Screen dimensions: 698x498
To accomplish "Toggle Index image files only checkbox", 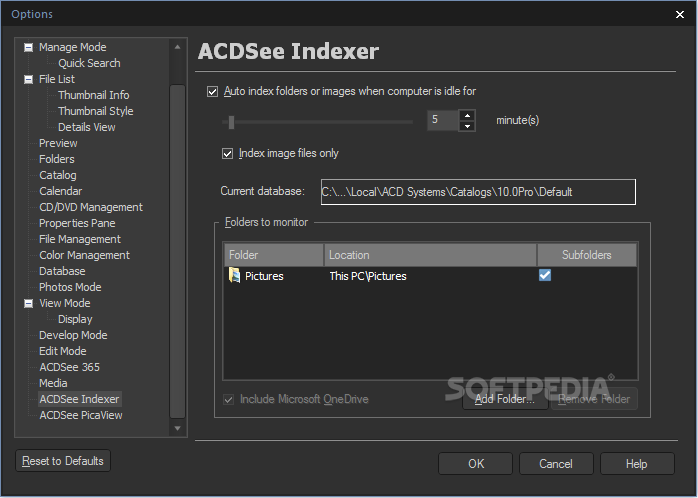I will tap(227, 154).
